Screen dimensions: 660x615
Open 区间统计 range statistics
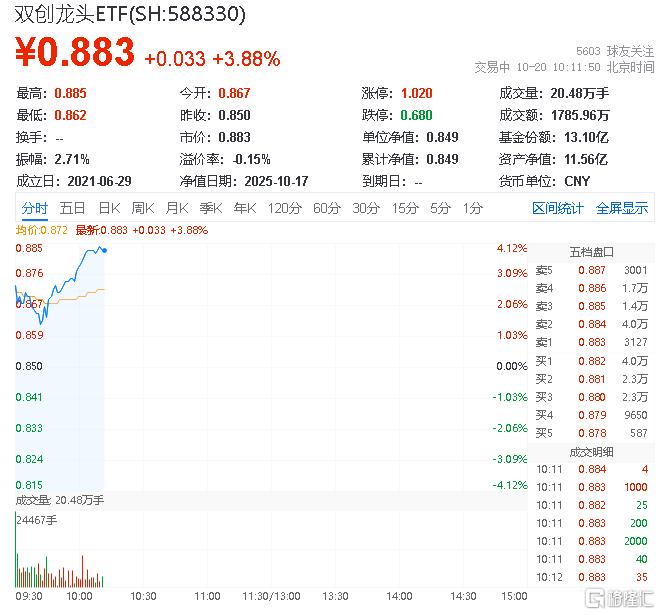point(558,208)
